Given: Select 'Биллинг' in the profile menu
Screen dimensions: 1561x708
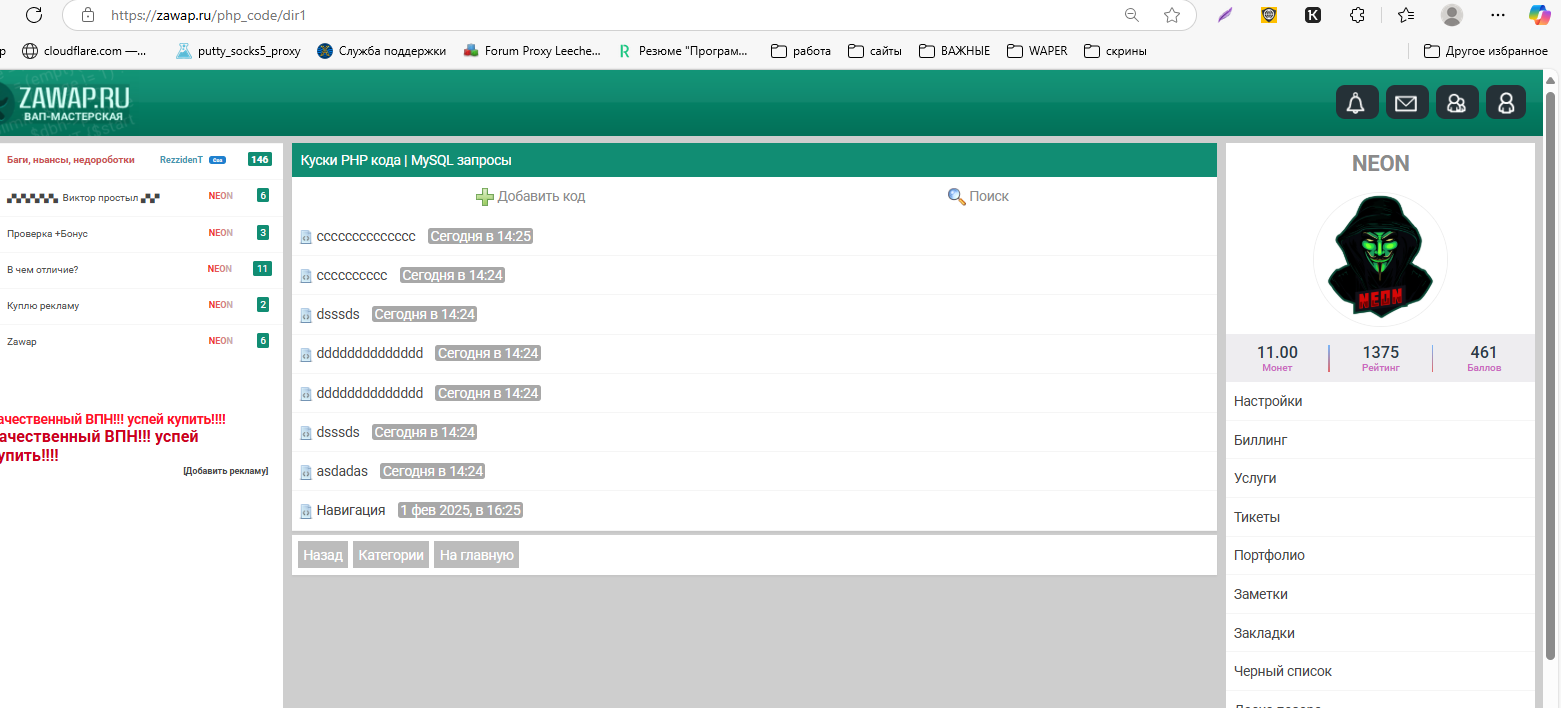Looking at the screenshot, I should tap(1260, 440).
